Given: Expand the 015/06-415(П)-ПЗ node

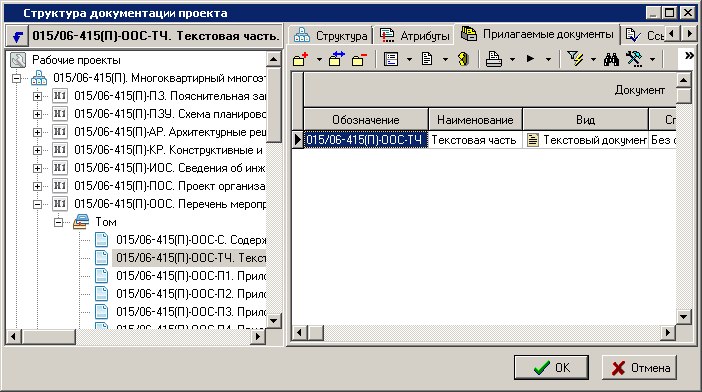Looking at the screenshot, I should tap(38, 96).
